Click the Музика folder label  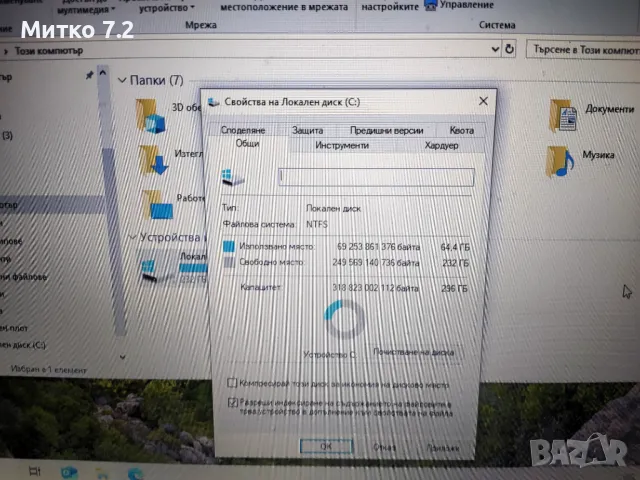[x=598, y=155]
